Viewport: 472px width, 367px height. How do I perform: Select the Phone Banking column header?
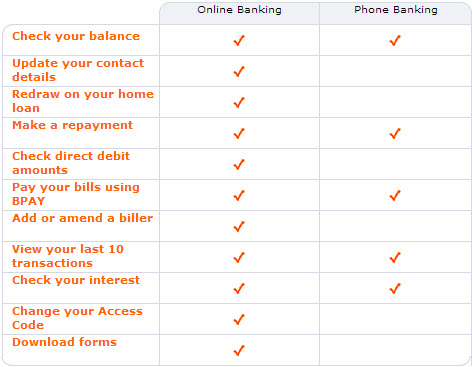point(396,10)
